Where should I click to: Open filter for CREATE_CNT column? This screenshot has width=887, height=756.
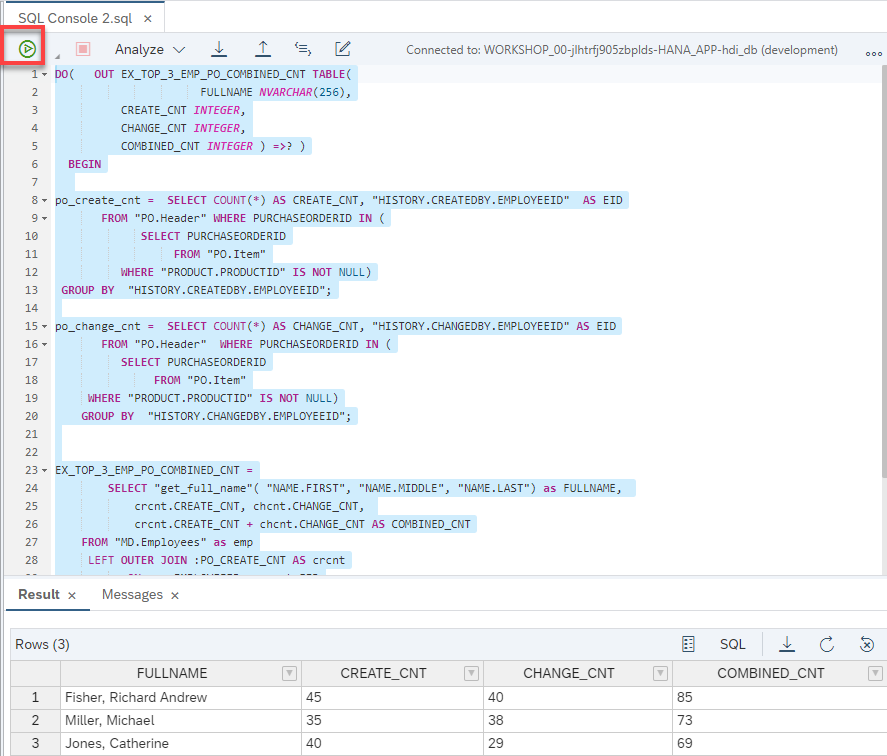click(471, 673)
